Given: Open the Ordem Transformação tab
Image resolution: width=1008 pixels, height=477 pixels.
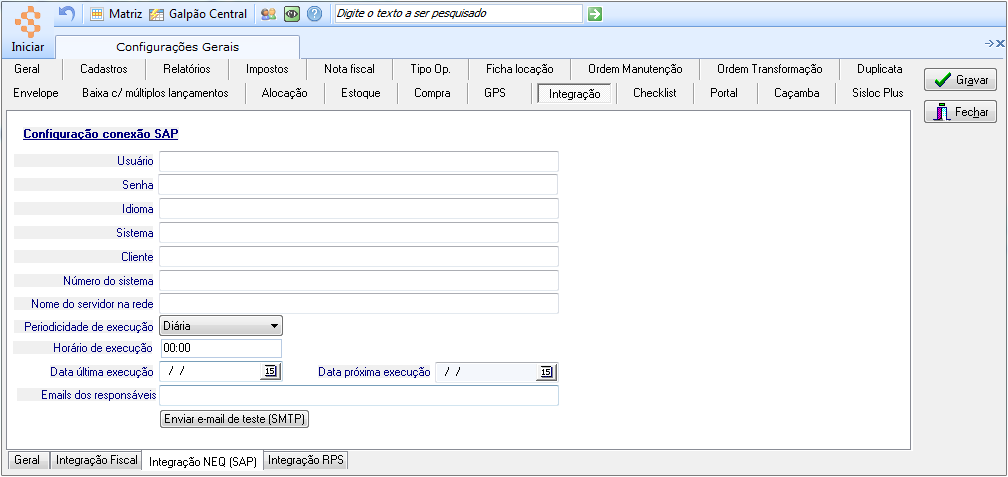Looking at the screenshot, I should 770,69.
